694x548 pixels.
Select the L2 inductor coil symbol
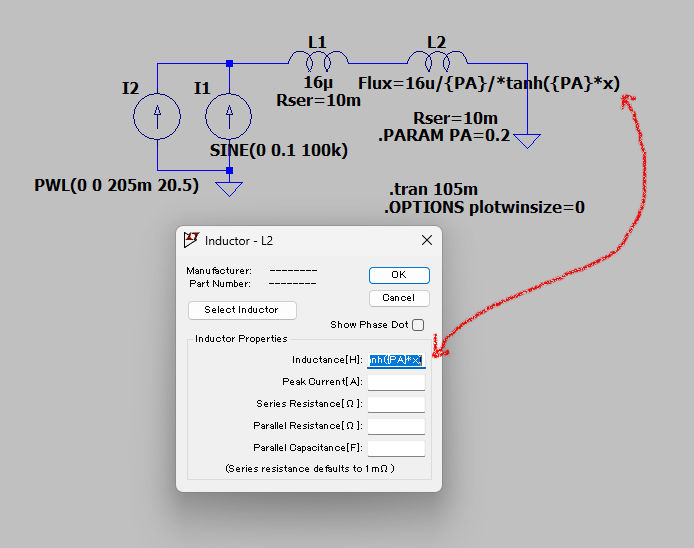(x=437, y=60)
